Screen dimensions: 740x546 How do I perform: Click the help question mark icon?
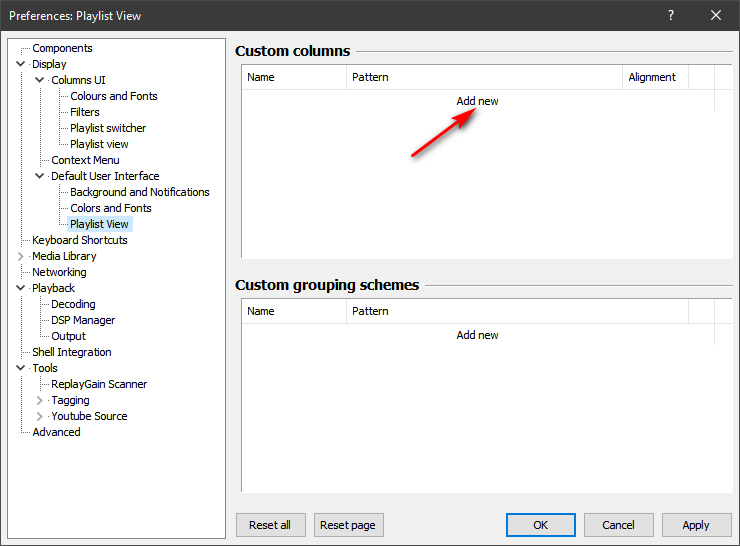(x=670, y=15)
